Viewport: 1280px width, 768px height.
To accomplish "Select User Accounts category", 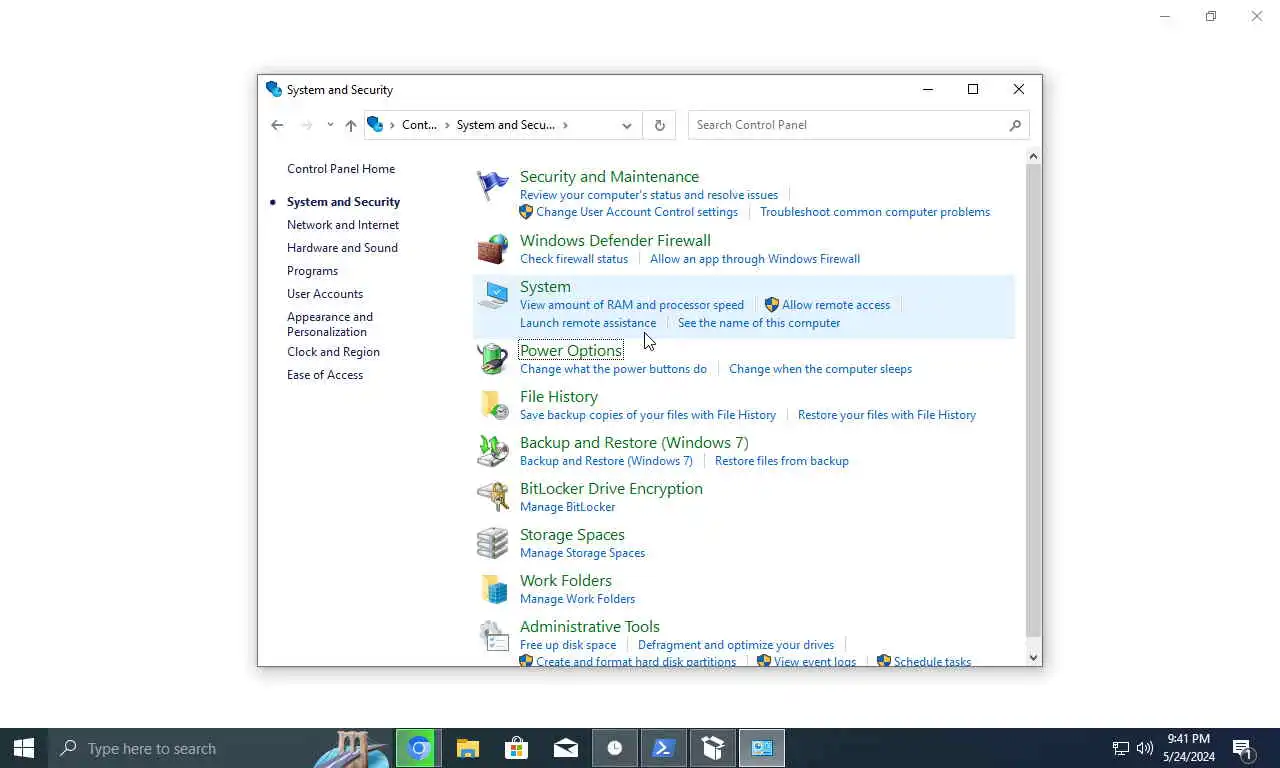I will (x=325, y=294).
